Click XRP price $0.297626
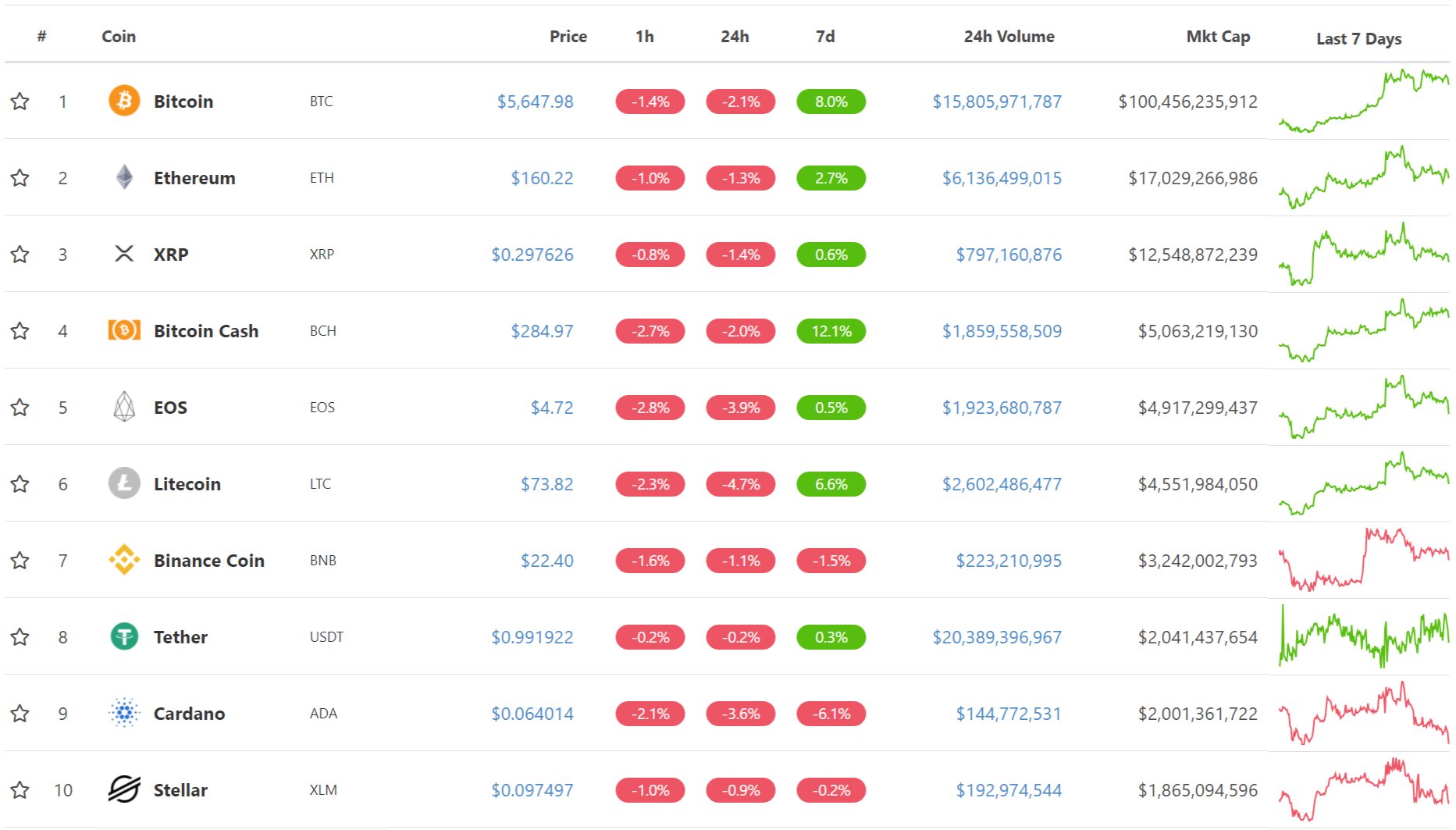This screenshot has width=1456, height=830. point(532,254)
